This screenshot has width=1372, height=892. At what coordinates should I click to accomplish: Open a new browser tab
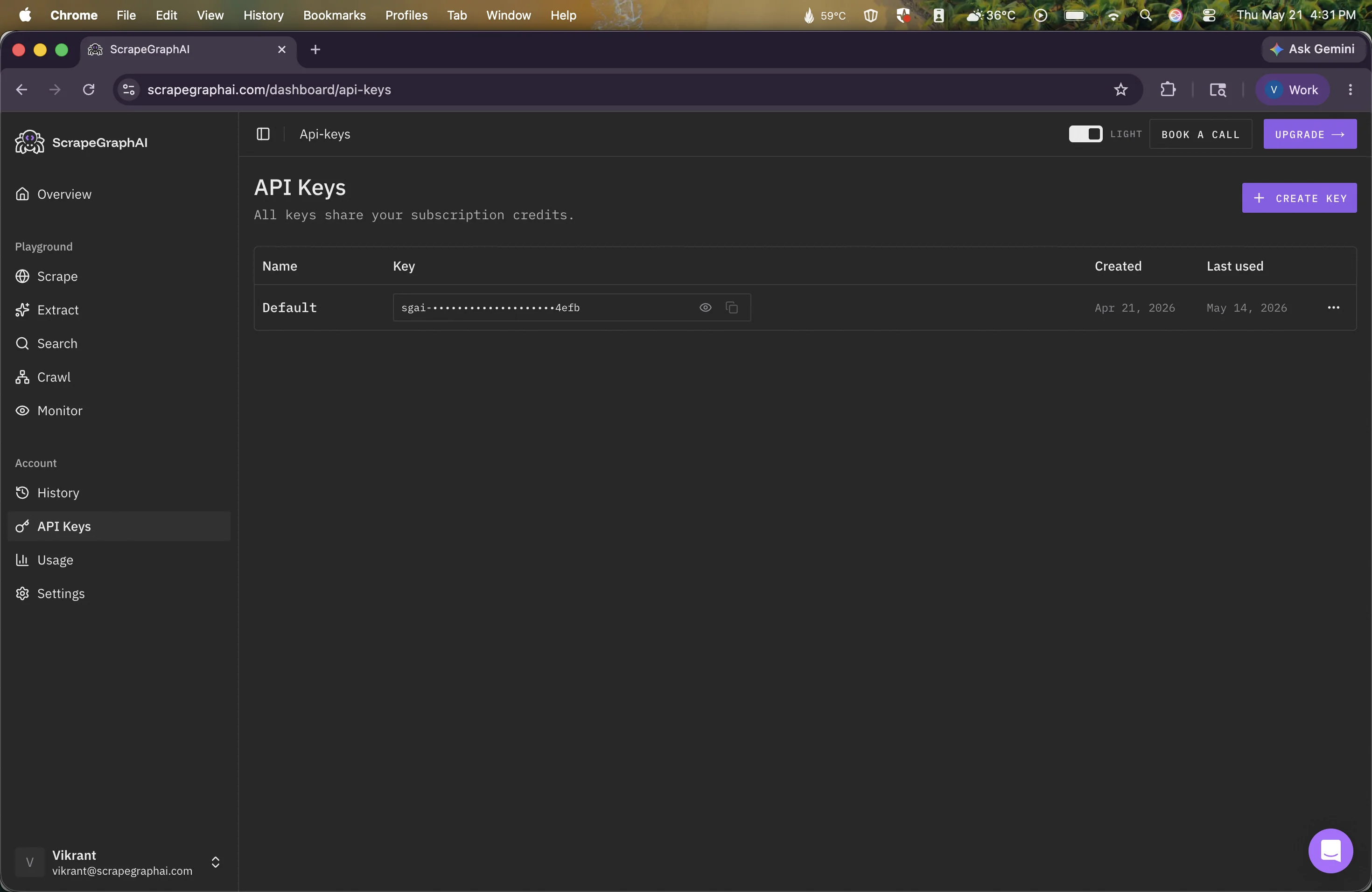pyautogui.click(x=315, y=49)
